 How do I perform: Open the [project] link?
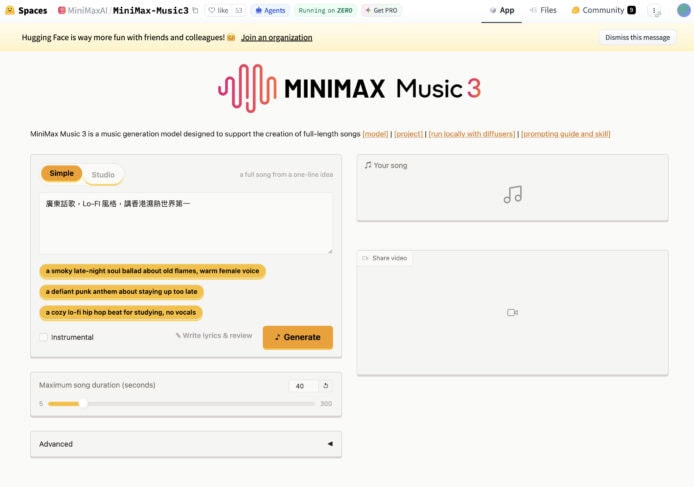click(409, 134)
